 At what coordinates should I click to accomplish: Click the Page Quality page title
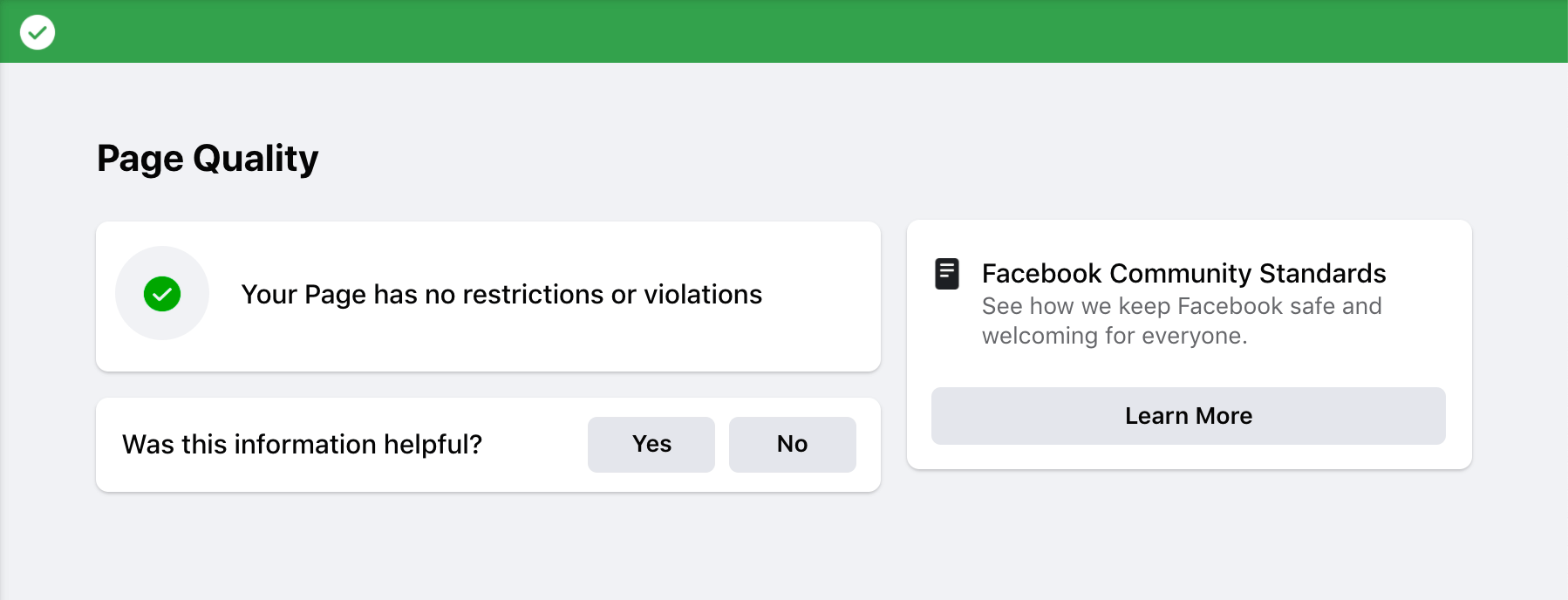pyautogui.click(x=208, y=158)
